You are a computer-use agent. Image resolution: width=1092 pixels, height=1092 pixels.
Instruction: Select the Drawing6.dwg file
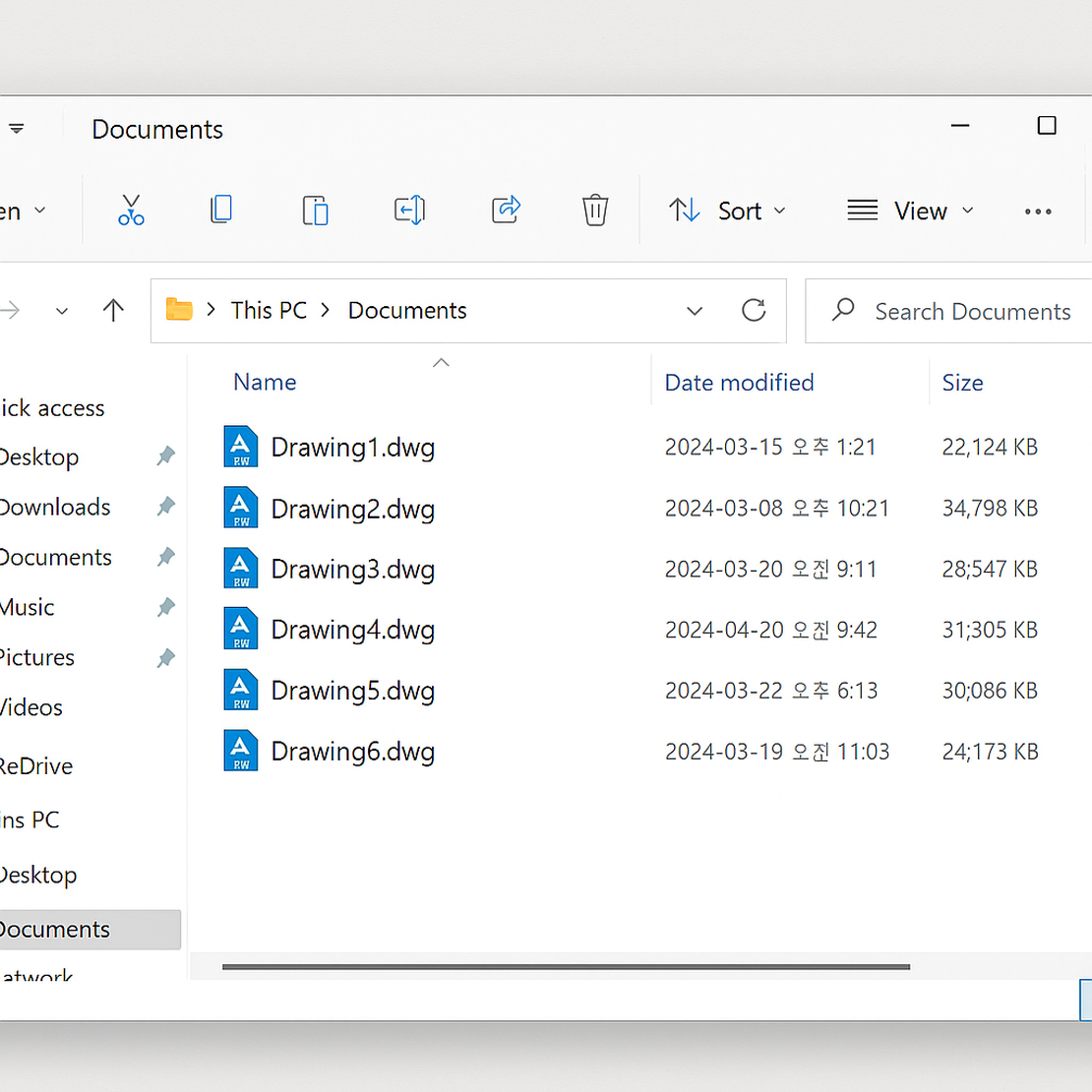coord(352,752)
